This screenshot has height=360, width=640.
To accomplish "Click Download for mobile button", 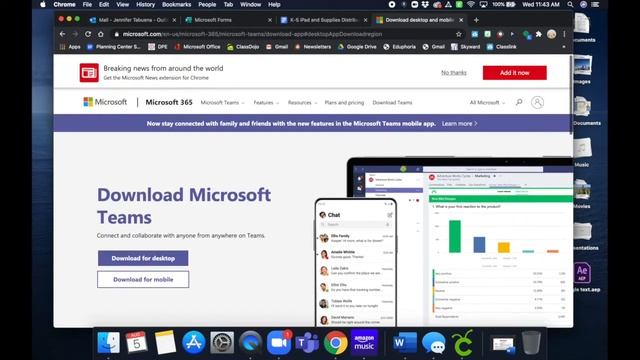I will point(143,280).
